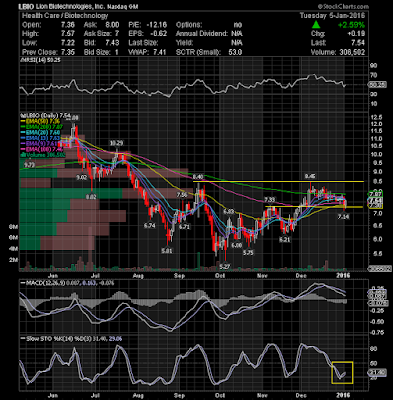Select the Last price 7.54
The height and width of the screenshot is (400, 393).
tap(358, 43)
